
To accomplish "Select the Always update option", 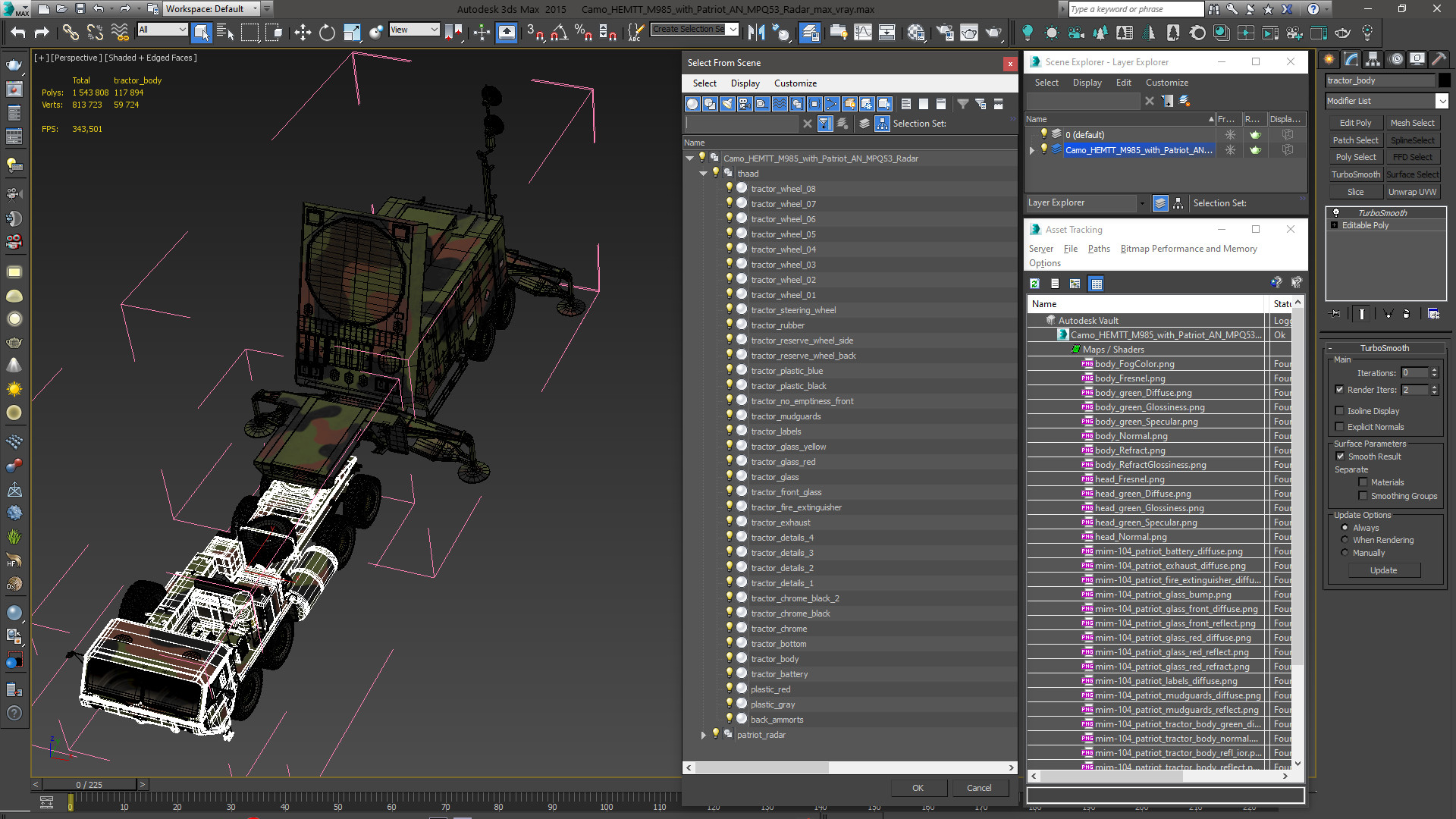I will (x=1345, y=528).
